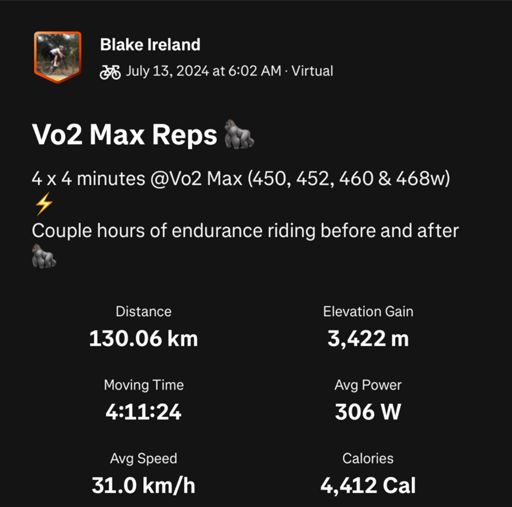Click the 130.06 km distance value
512x507 pixels.
144,339
